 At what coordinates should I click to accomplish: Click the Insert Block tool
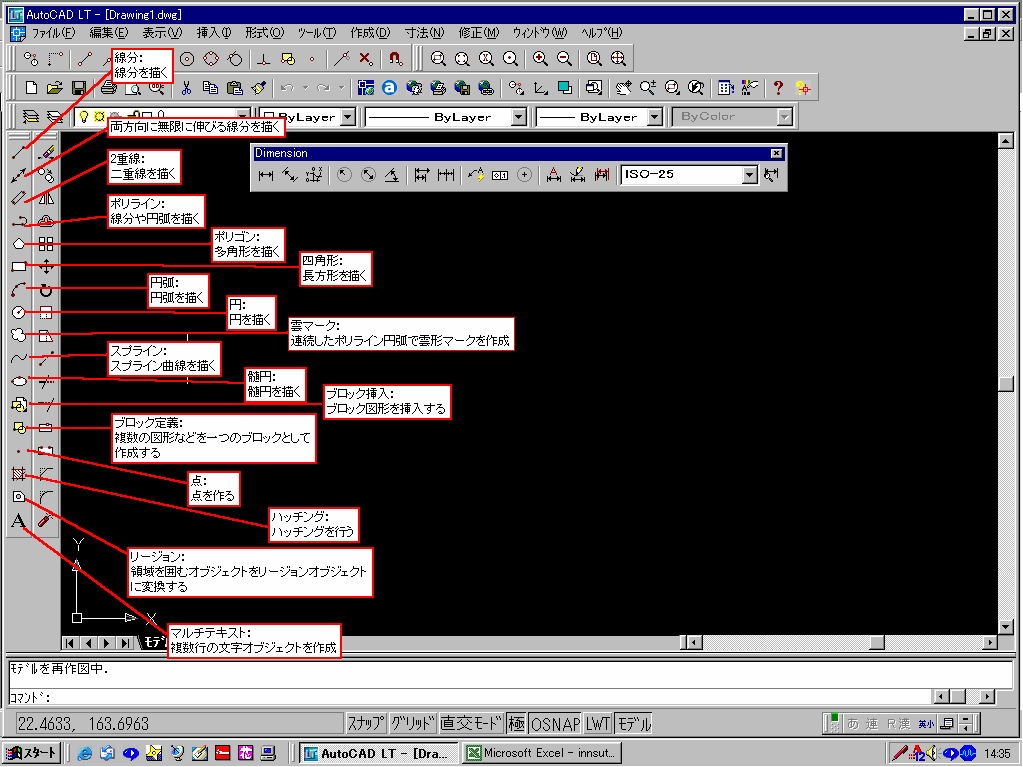point(19,405)
